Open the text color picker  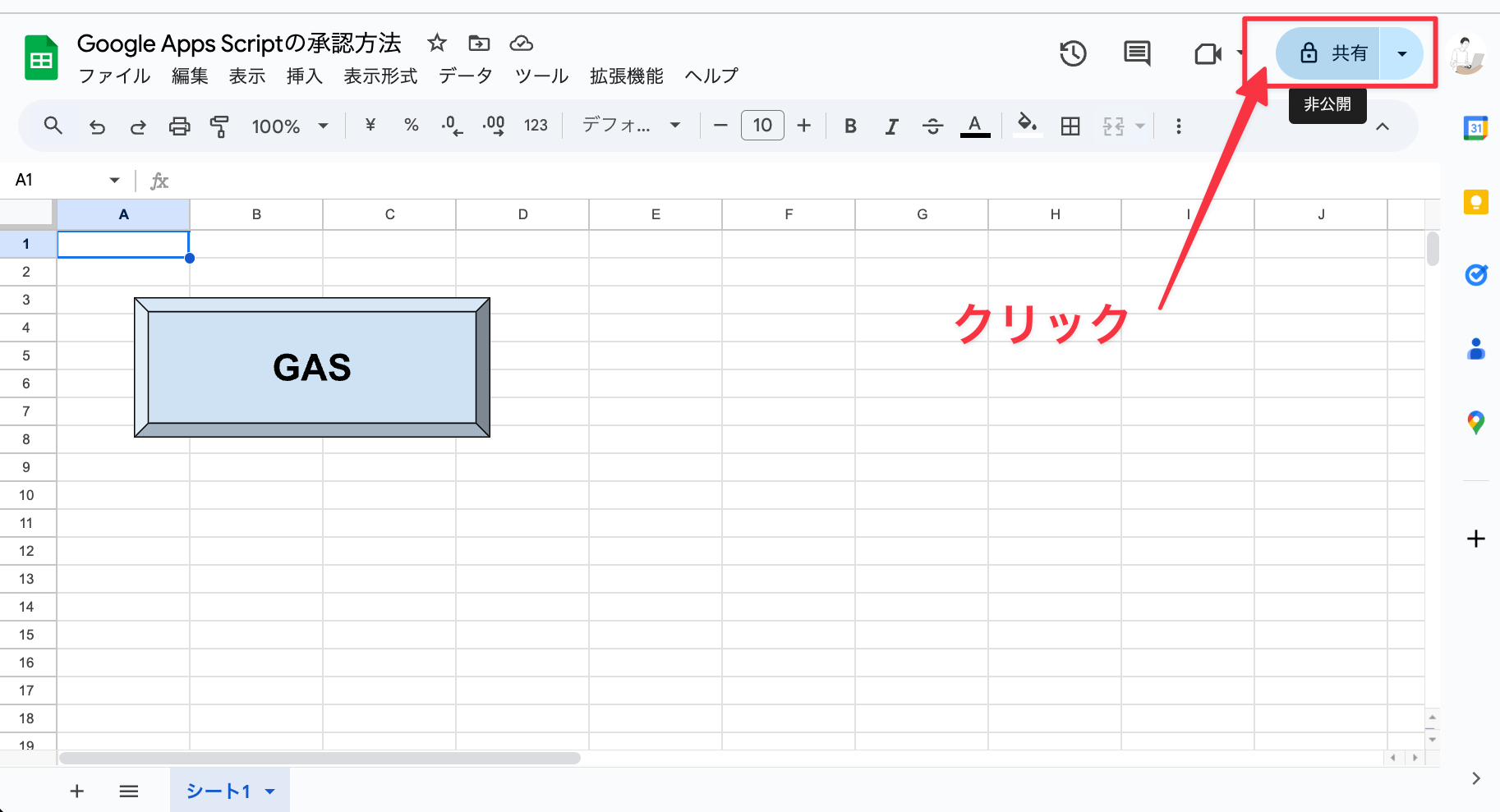(x=975, y=126)
